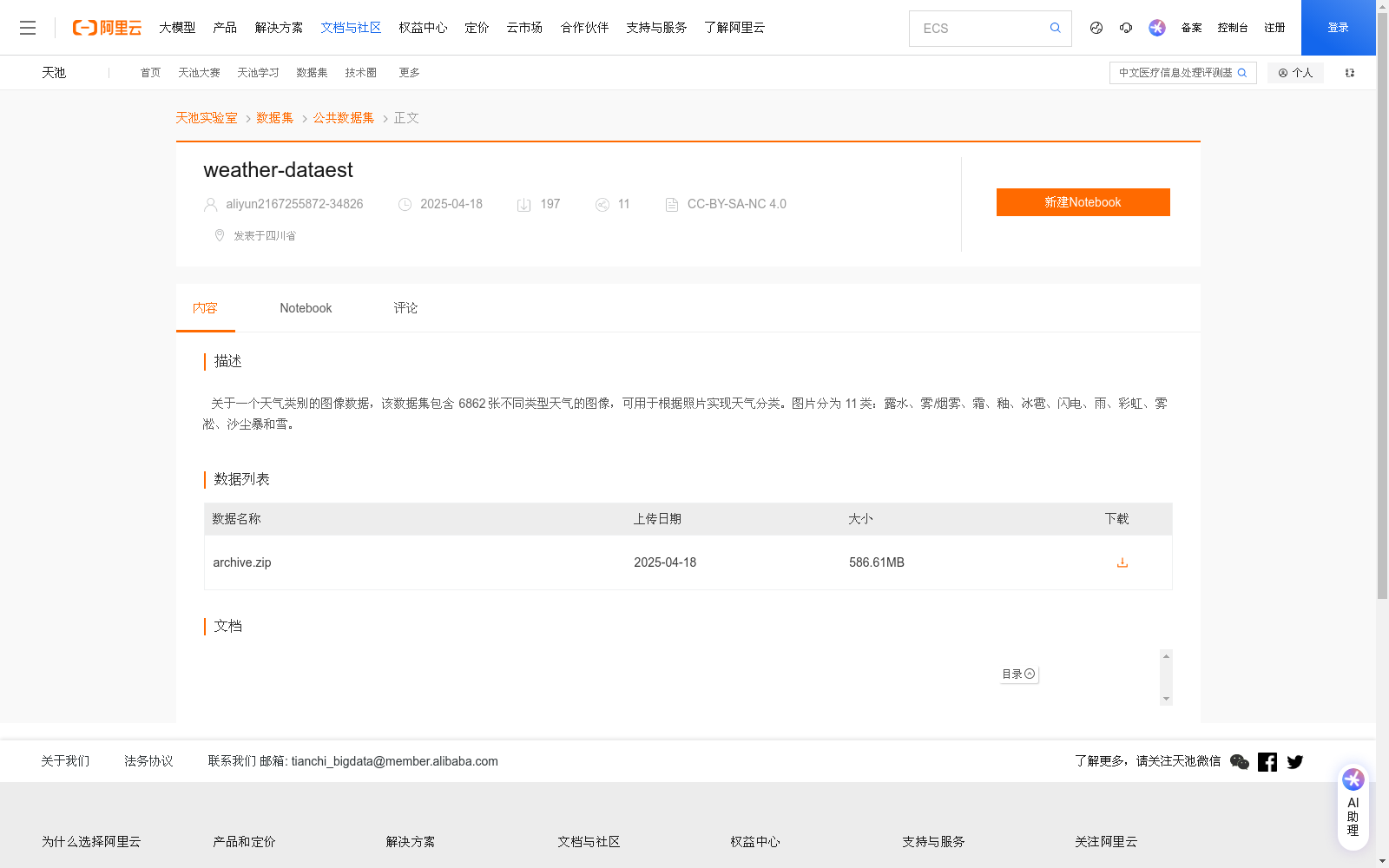Click the ECS search magnifier icon
The width and height of the screenshot is (1389, 868).
pyautogui.click(x=1055, y=28)
